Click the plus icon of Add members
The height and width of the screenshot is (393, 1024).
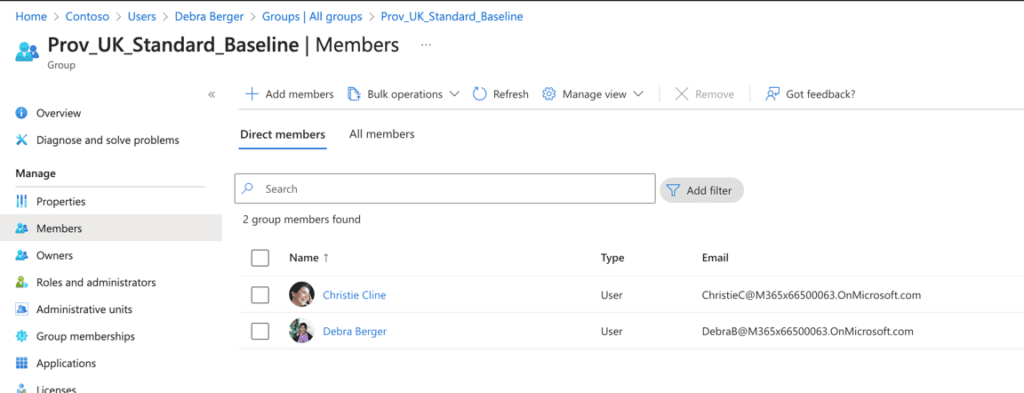[x=251, y=94]
